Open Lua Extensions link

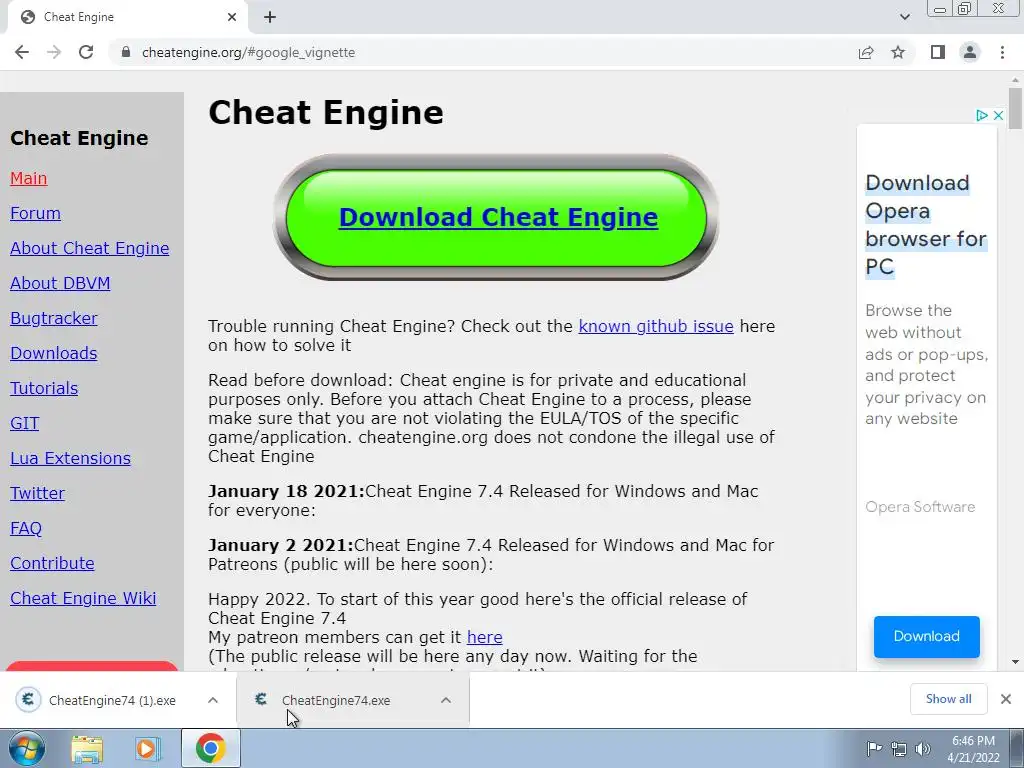[71, 458]
